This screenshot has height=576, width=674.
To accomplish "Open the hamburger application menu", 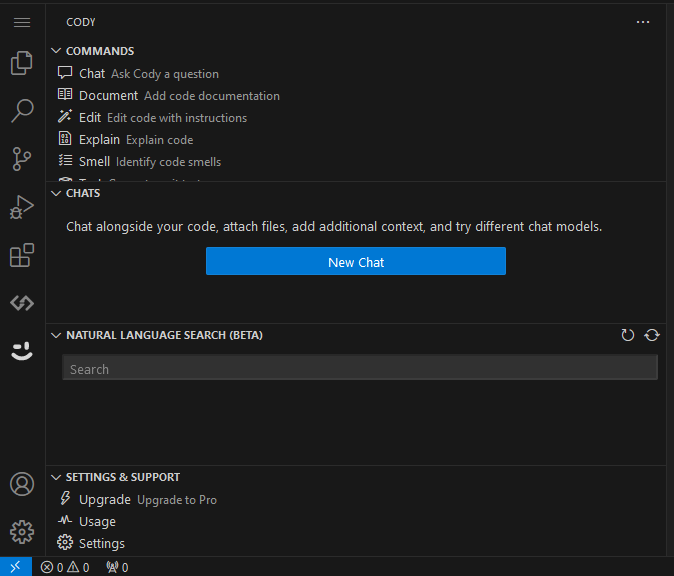I will click(x=22, y=22).
